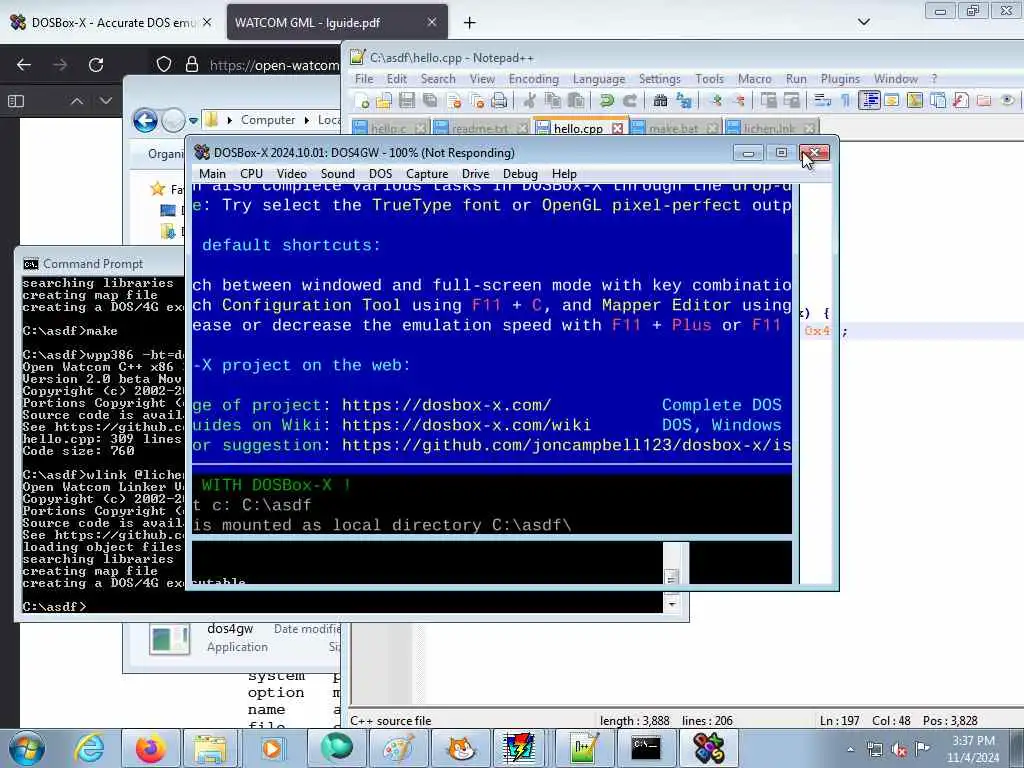Select the WATCOM GML lguide.pdf browser tab
Screen dimensions: 1024x768
tap(337, 22)
